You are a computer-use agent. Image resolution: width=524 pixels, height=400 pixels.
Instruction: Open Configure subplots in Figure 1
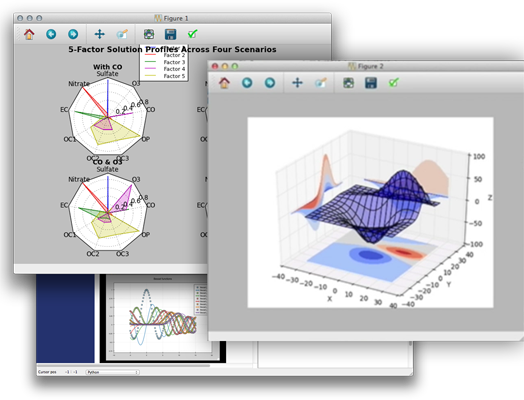pos(149,34)
